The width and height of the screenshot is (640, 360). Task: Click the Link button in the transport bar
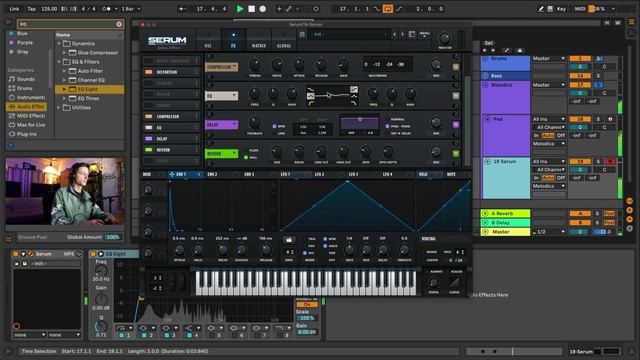coord(14,9)
